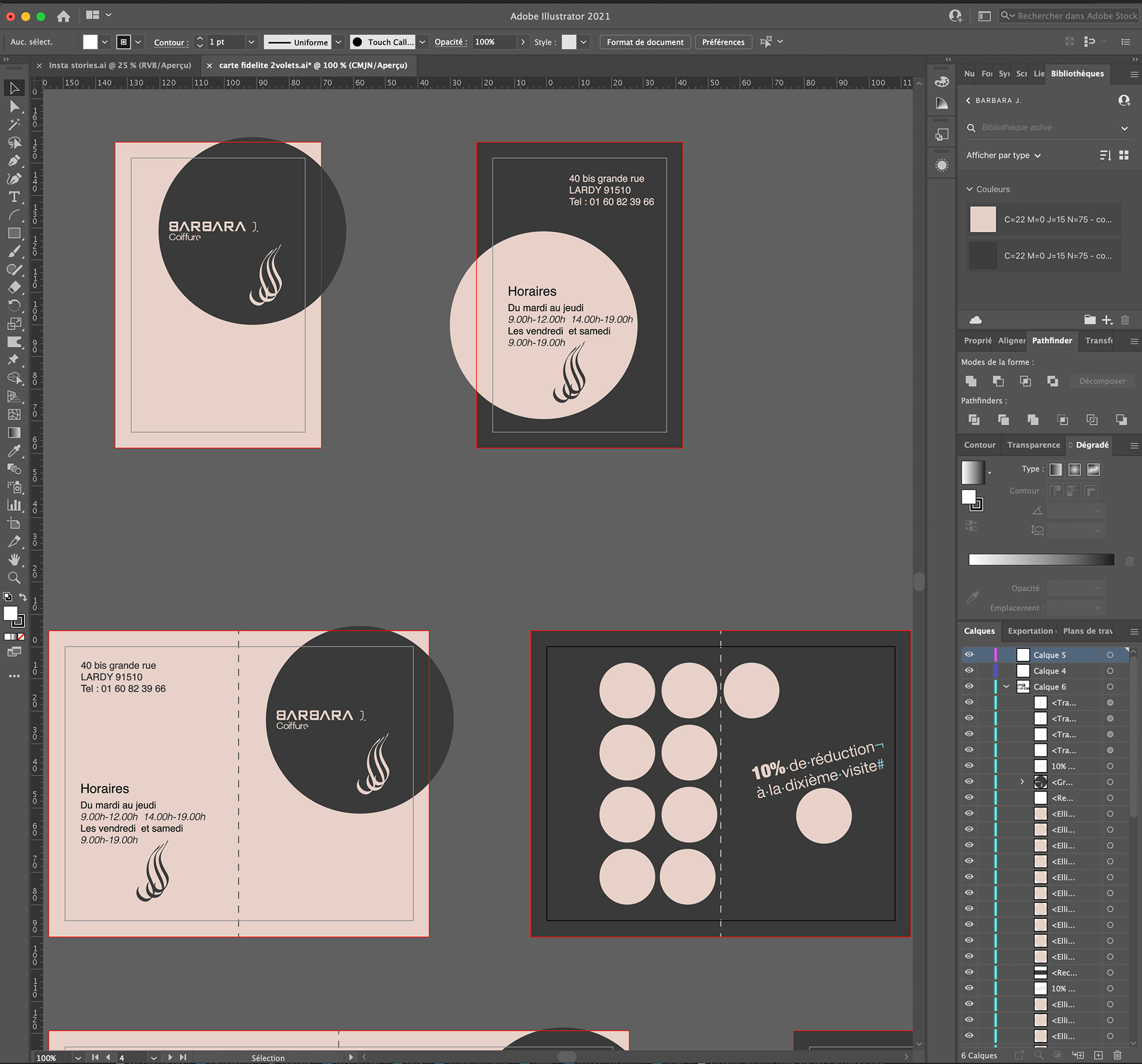Screen dimensions: 1142x1064
Task: Click the Adobe Stock search field
Action: coord(1077,16)
